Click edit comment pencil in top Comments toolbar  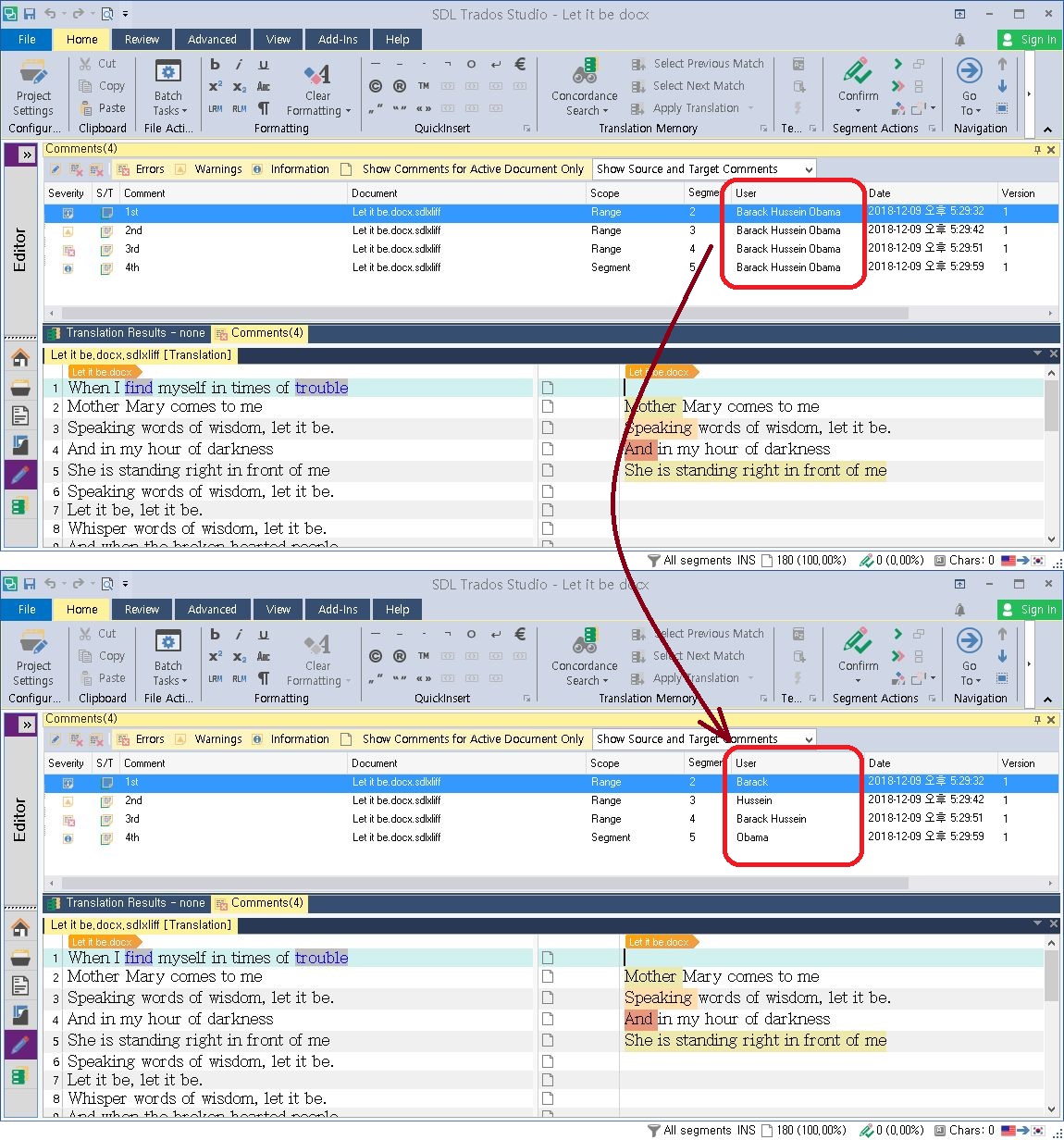pos(56,169)
